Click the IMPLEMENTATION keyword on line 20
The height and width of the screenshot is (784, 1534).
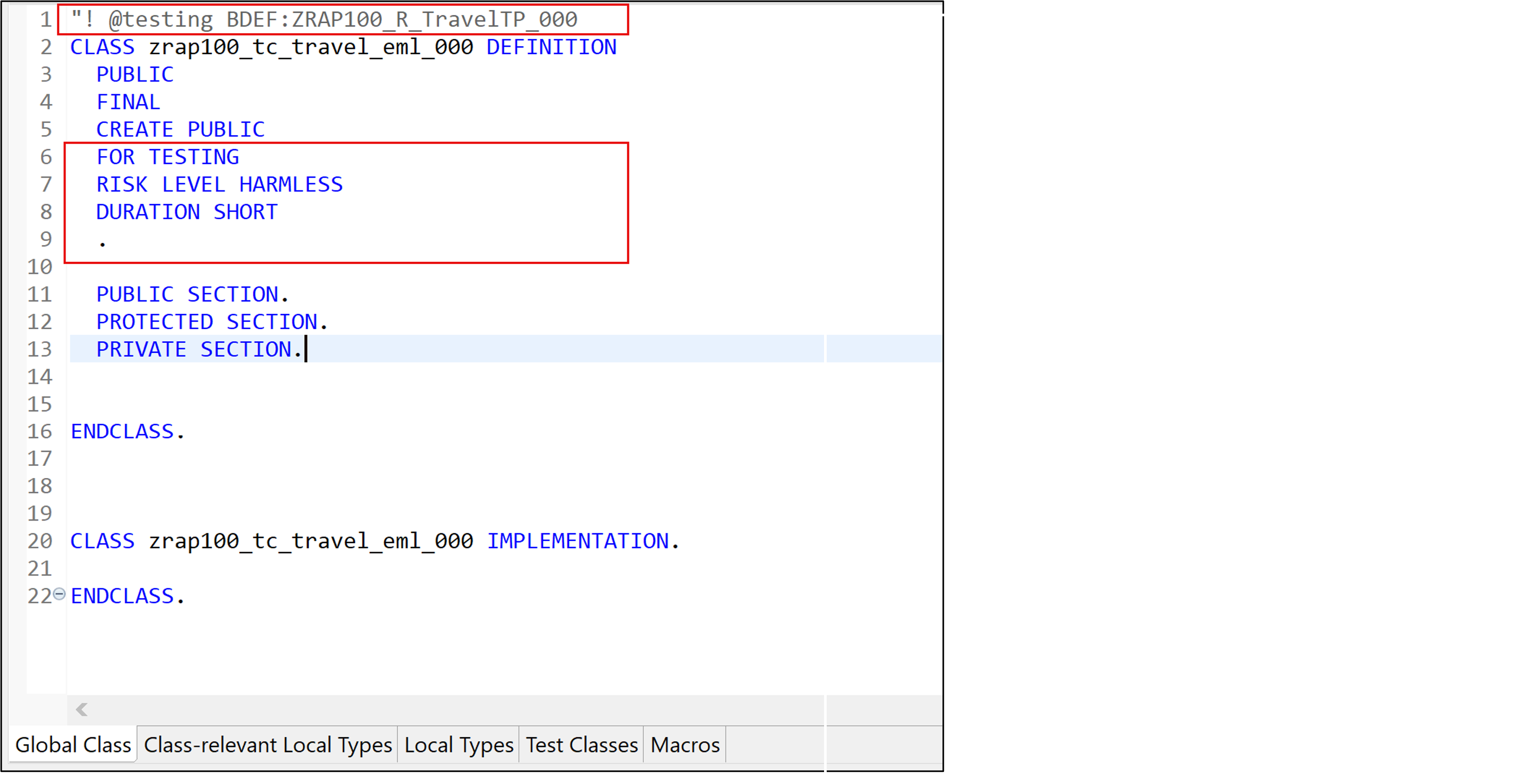(577, 541)
